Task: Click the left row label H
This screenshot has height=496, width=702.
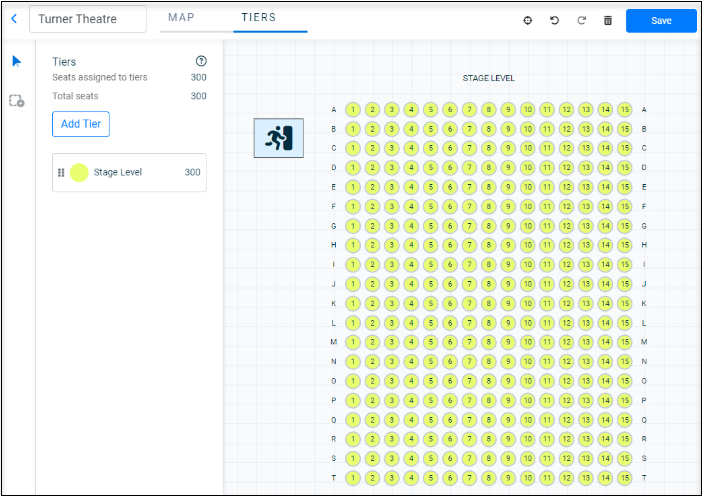Action: [334, 245]
